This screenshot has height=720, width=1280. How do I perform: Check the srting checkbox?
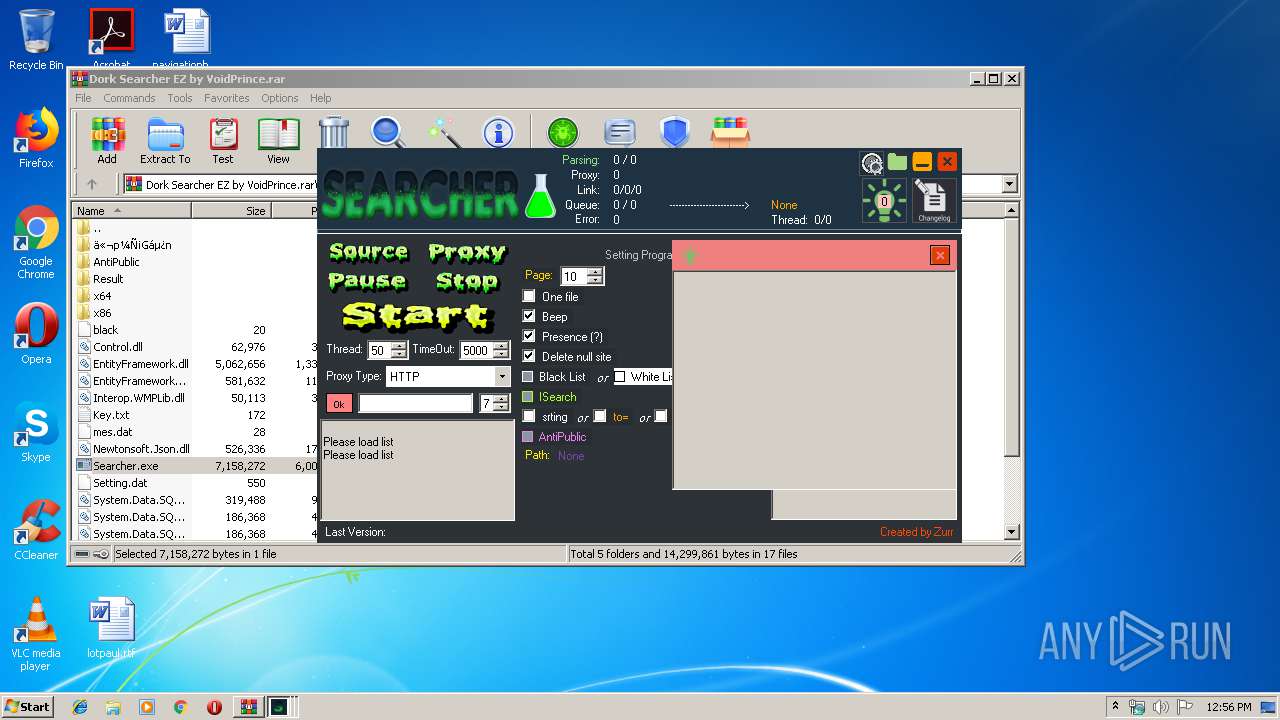pos(529,416)
